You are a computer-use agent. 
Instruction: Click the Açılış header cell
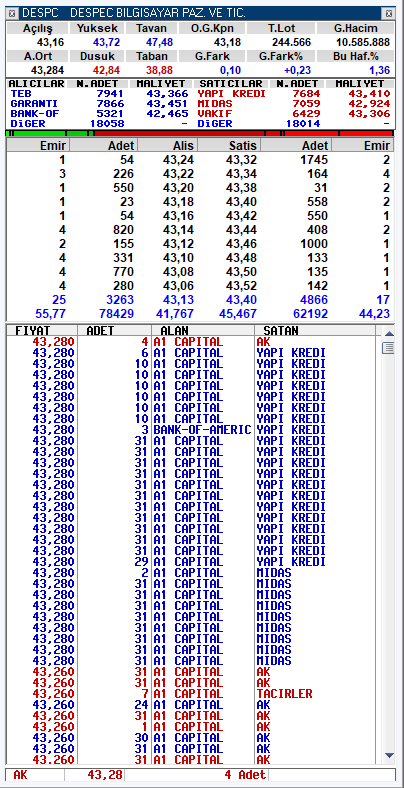click(x=38, y=29)
